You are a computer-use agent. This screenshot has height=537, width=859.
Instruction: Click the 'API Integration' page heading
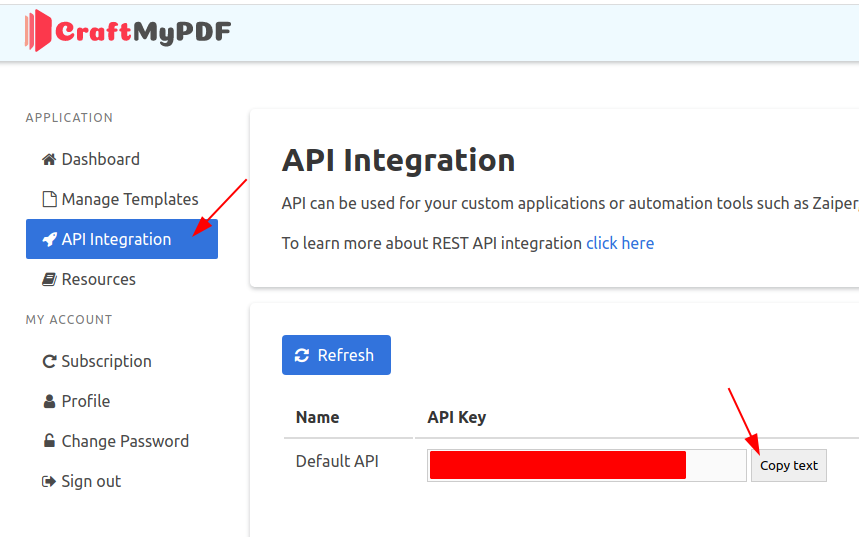point(398,161)
